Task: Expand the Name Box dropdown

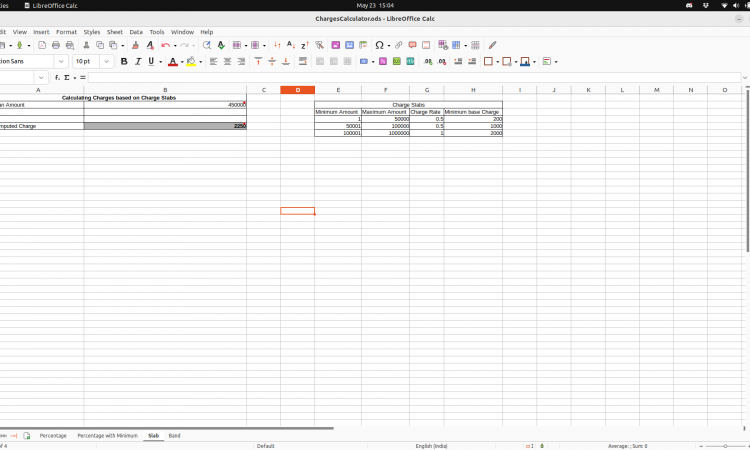Action: pos(41,77)
